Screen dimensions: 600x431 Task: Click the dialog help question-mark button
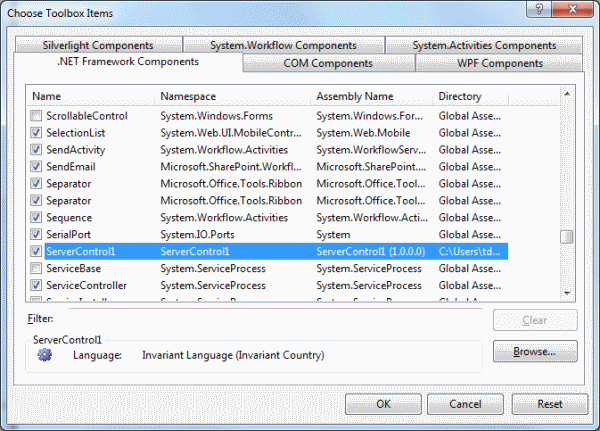(x=539, y=9)
